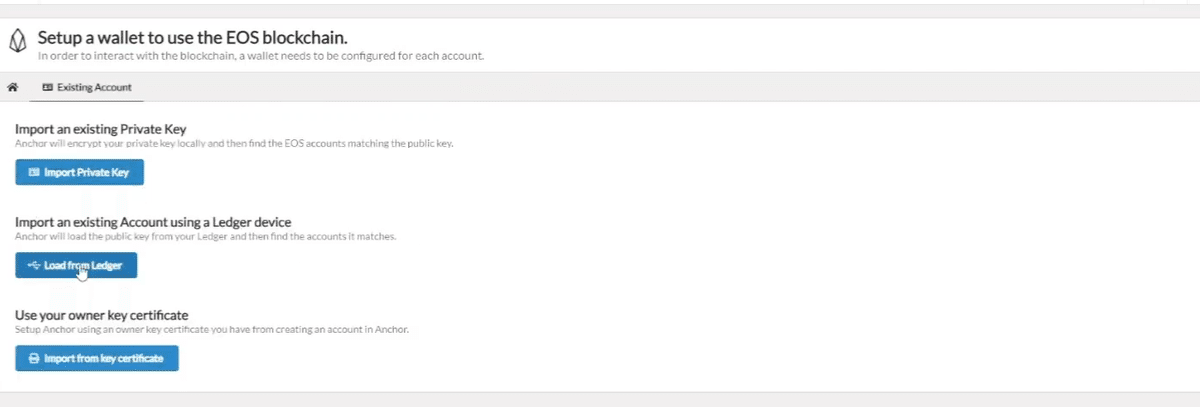Viewport: 1200px width, 407px height.
Task: Click the blank white area right of the Load from Ledger button
Action: point(600,266)
